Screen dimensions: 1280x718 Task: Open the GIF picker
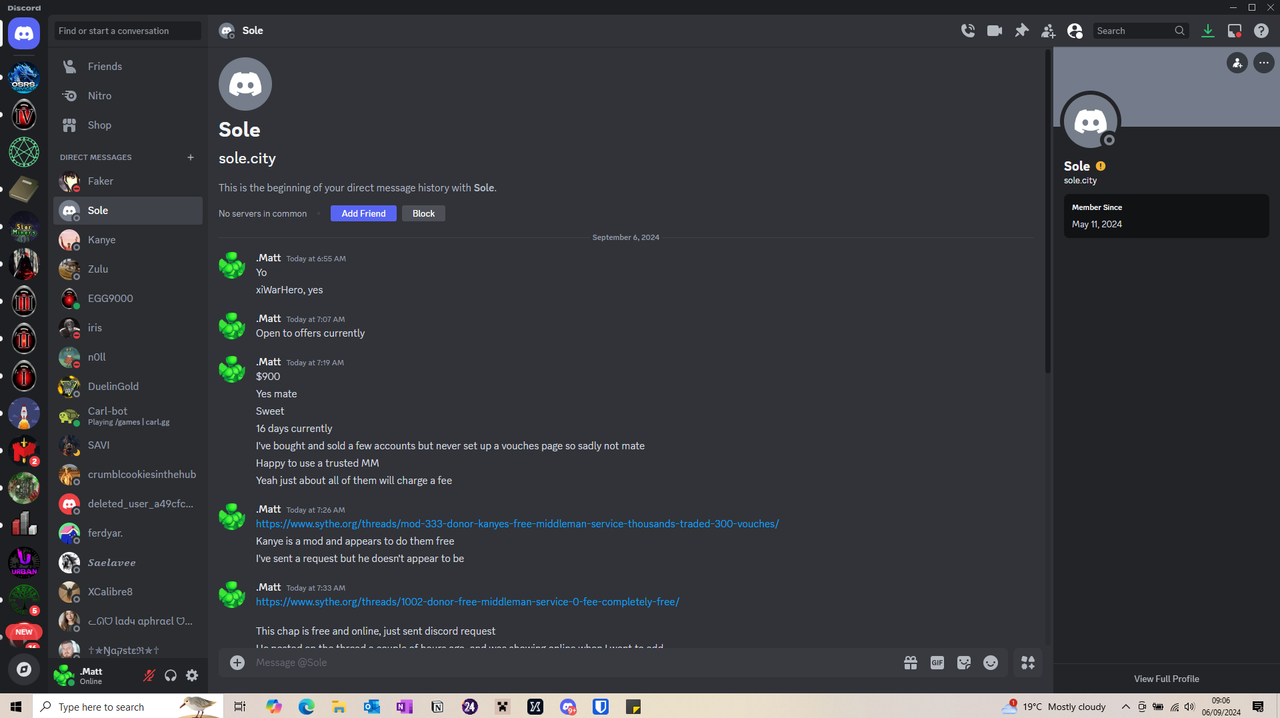click(937, 663)
